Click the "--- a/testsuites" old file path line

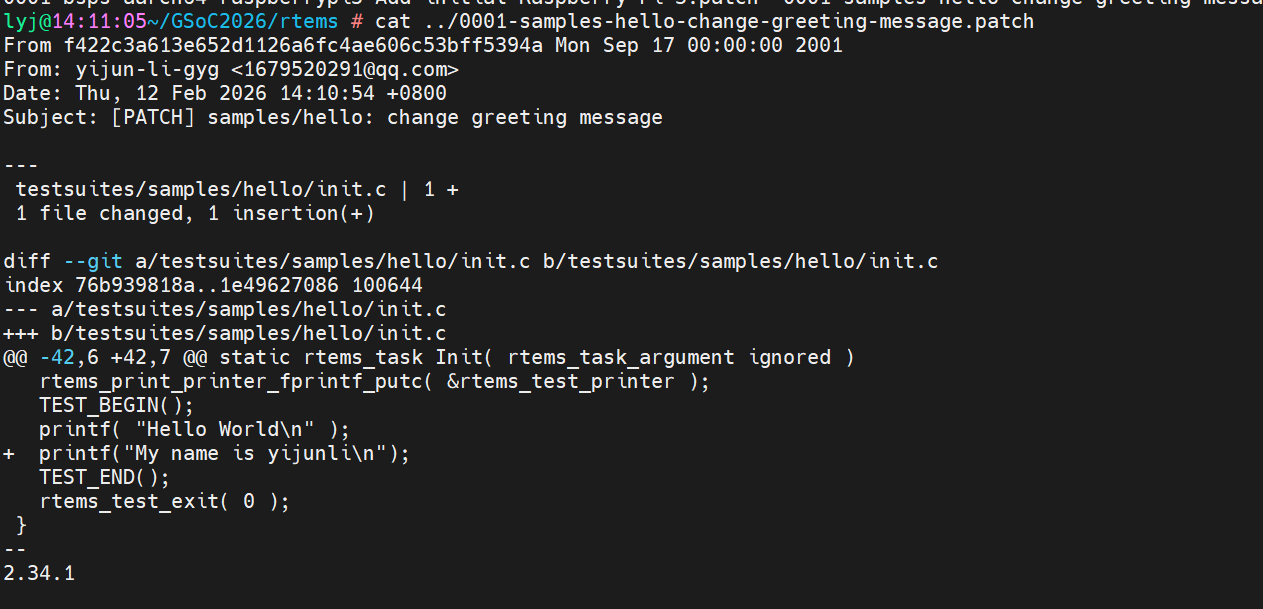click(x=224, y=309)
